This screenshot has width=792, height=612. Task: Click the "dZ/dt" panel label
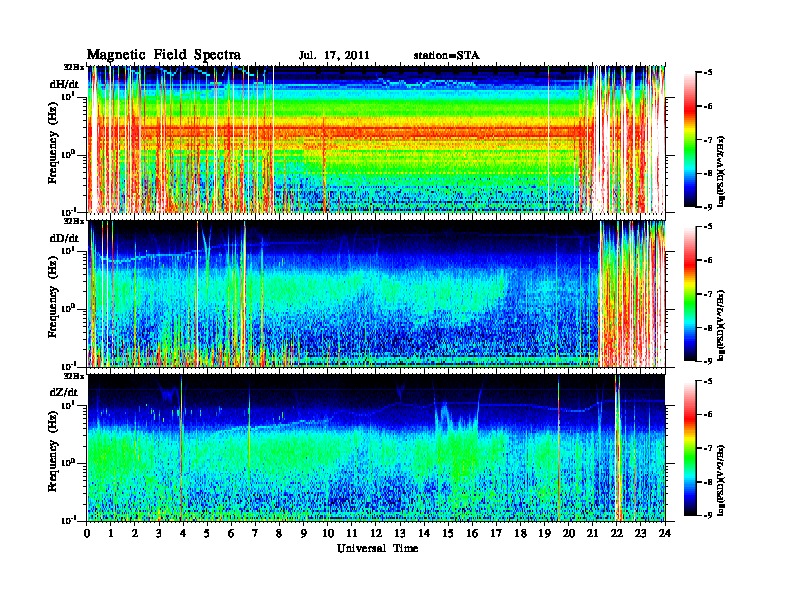(x=64, y=392)
